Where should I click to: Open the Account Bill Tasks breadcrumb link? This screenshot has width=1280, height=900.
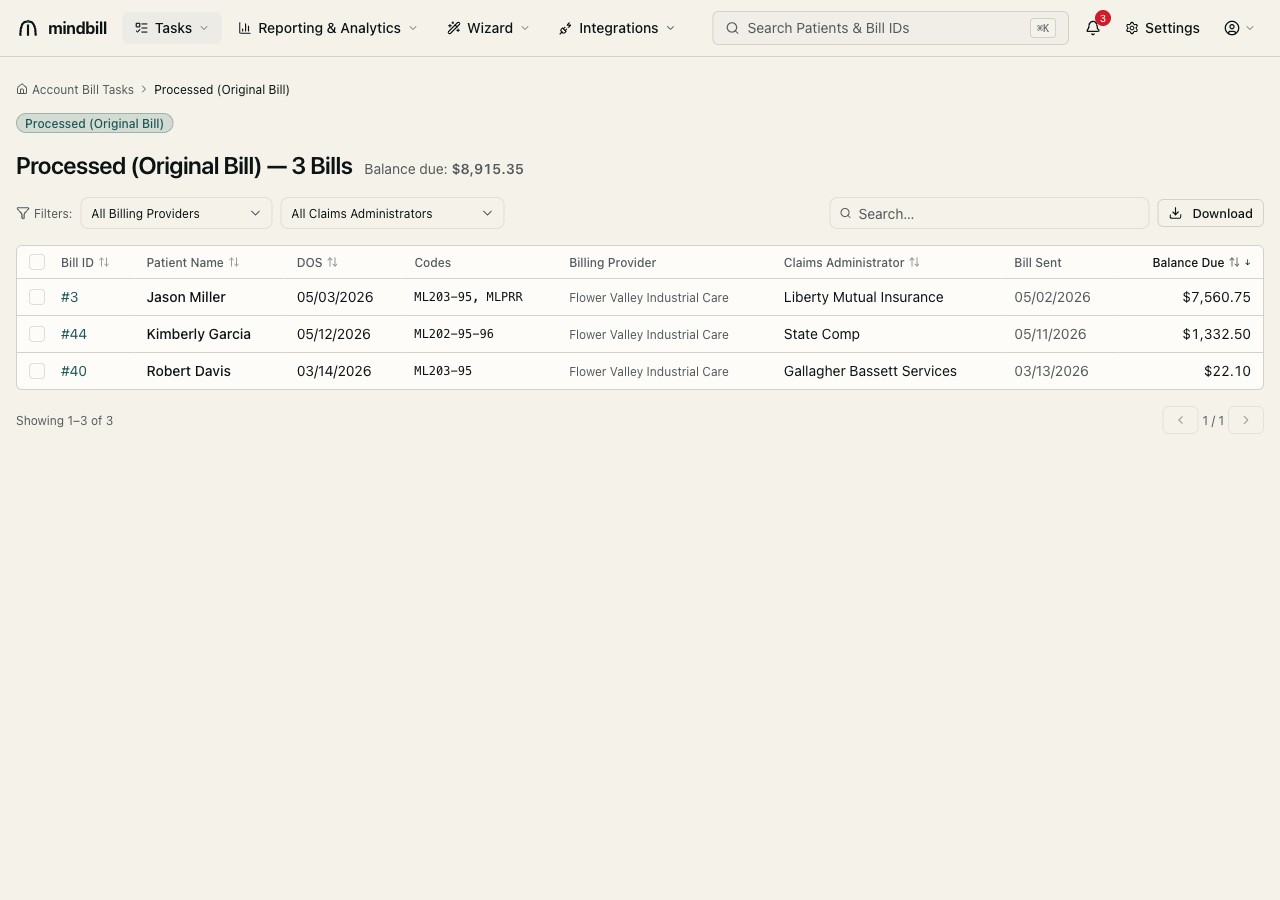click(x=83, y=89)
